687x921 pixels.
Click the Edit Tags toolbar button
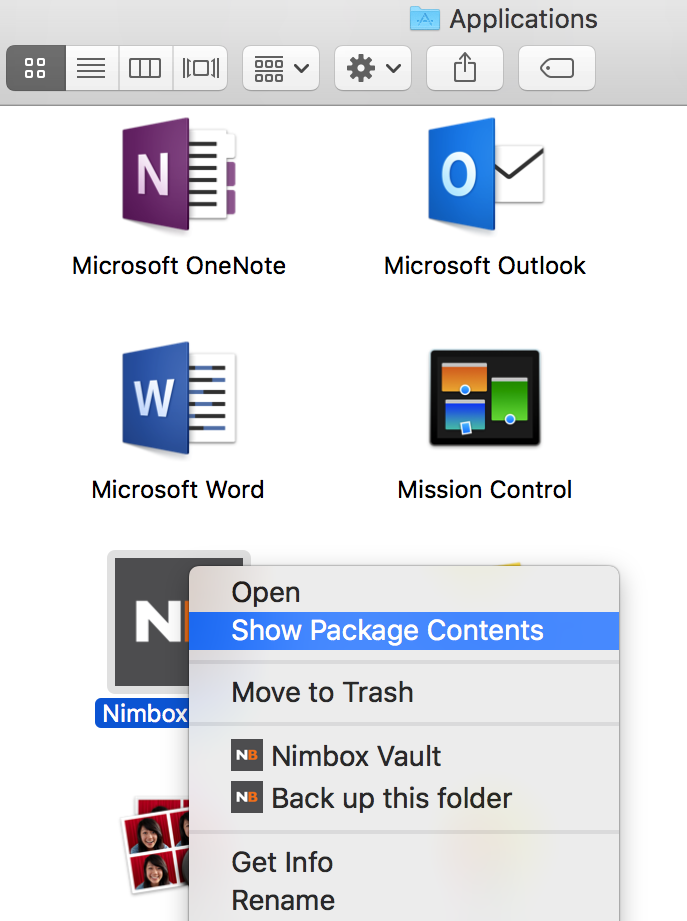[x=557, y=68]
